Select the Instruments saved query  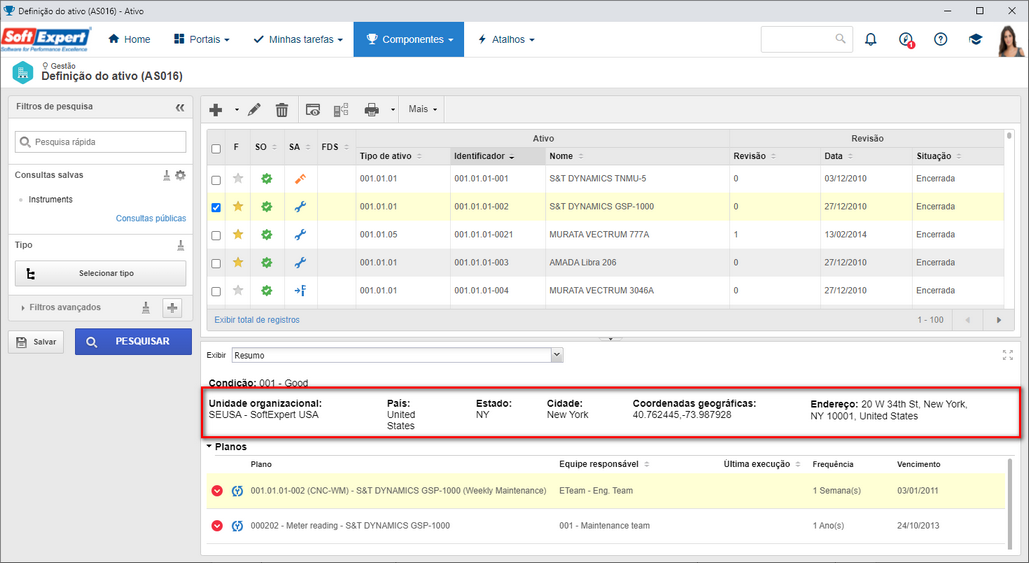pos(51,199)
